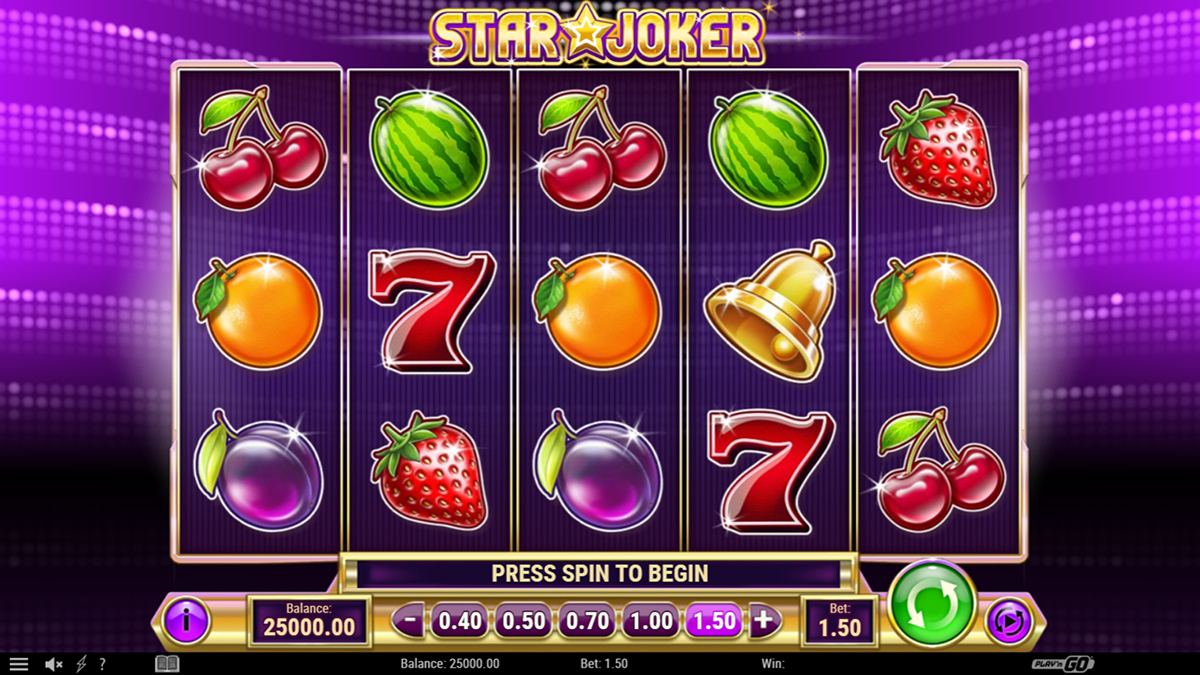Increase bet with the plus button

(x=764, y=620)
